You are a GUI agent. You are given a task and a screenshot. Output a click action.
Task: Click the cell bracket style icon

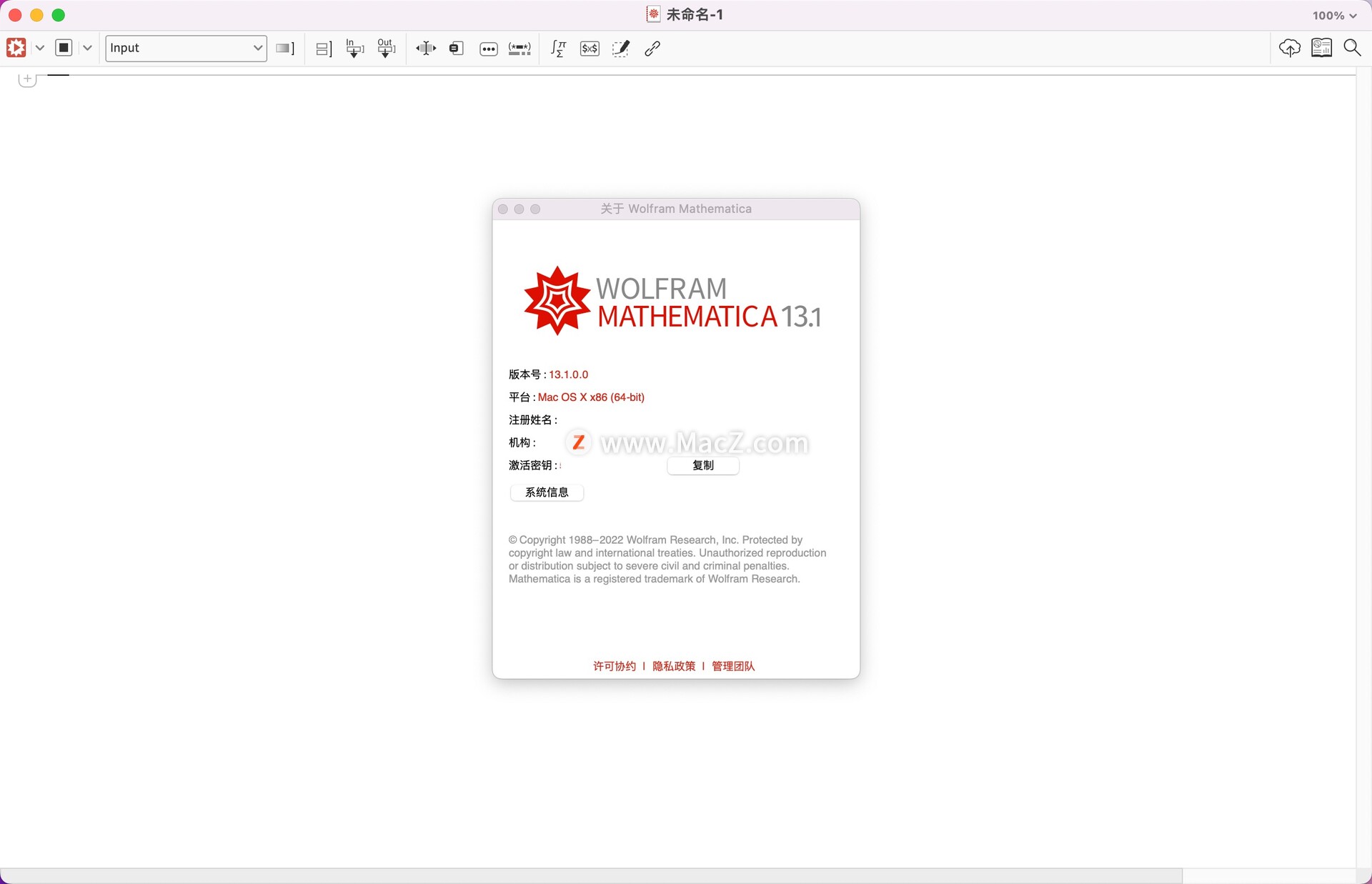285,49
